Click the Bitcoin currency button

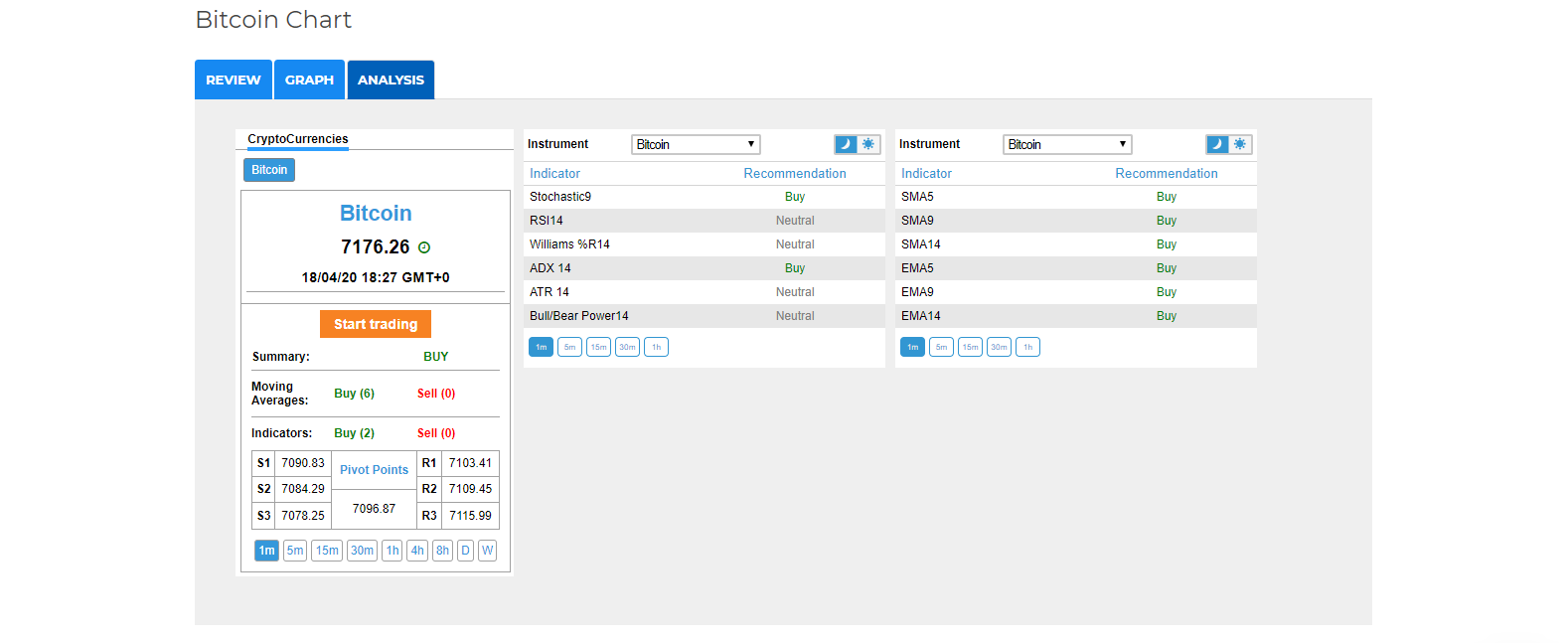click(x=269, y=170)
